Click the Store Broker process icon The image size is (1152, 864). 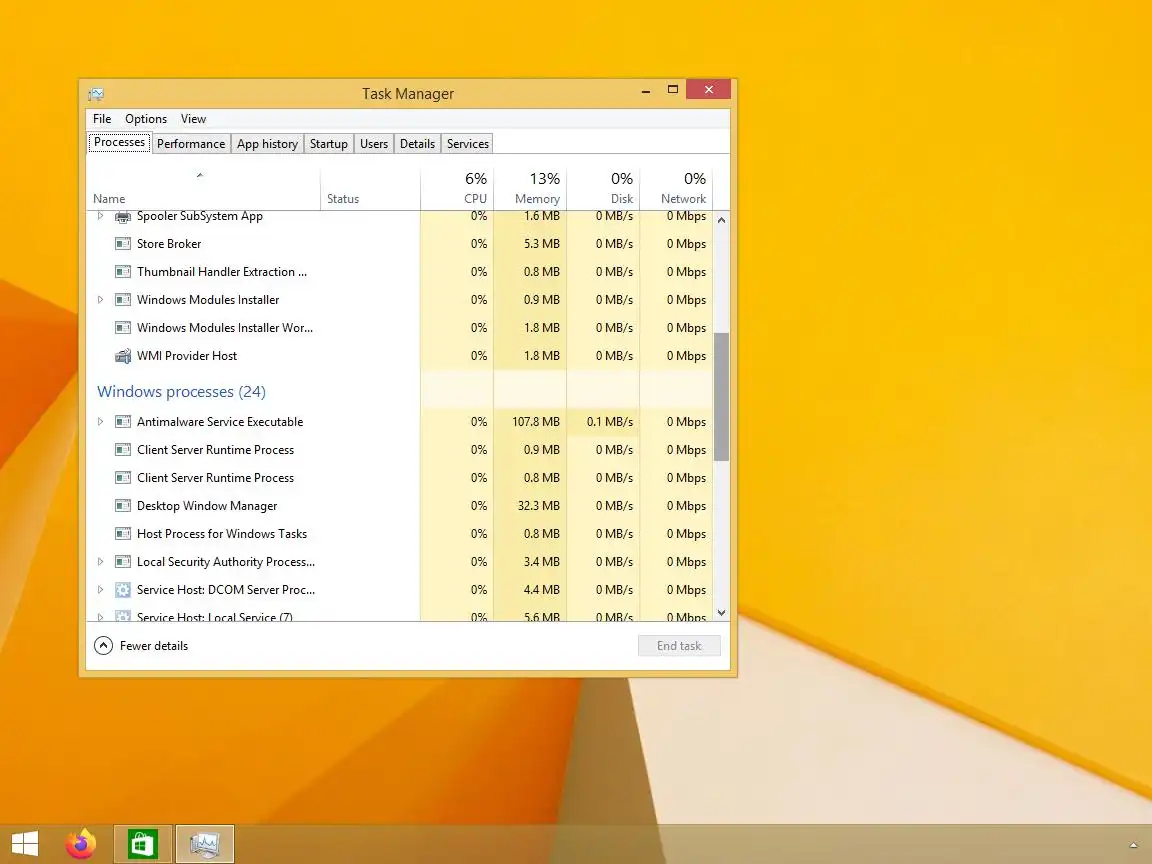(123, 244)
